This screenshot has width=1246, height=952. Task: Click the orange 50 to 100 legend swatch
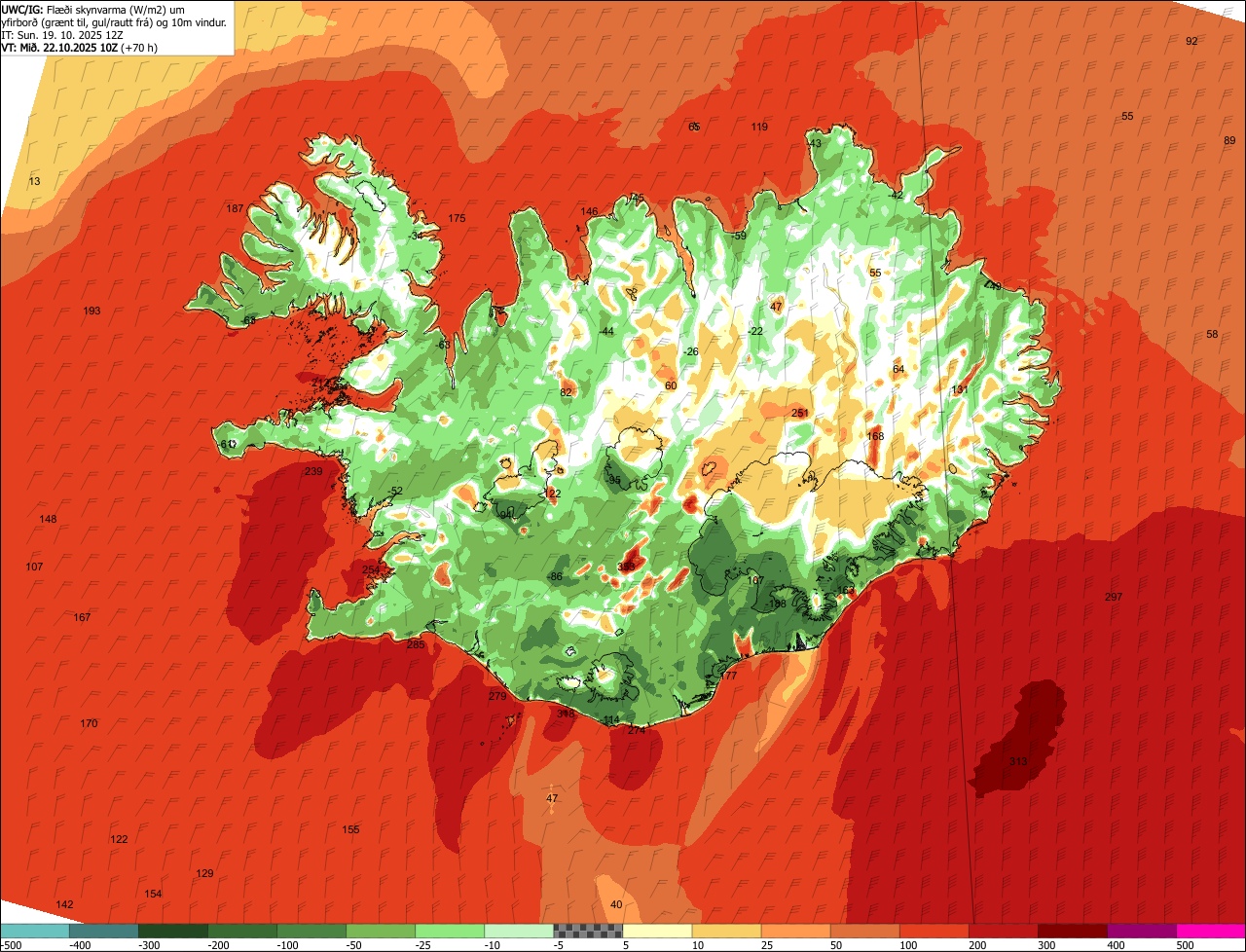pos(864,931)
